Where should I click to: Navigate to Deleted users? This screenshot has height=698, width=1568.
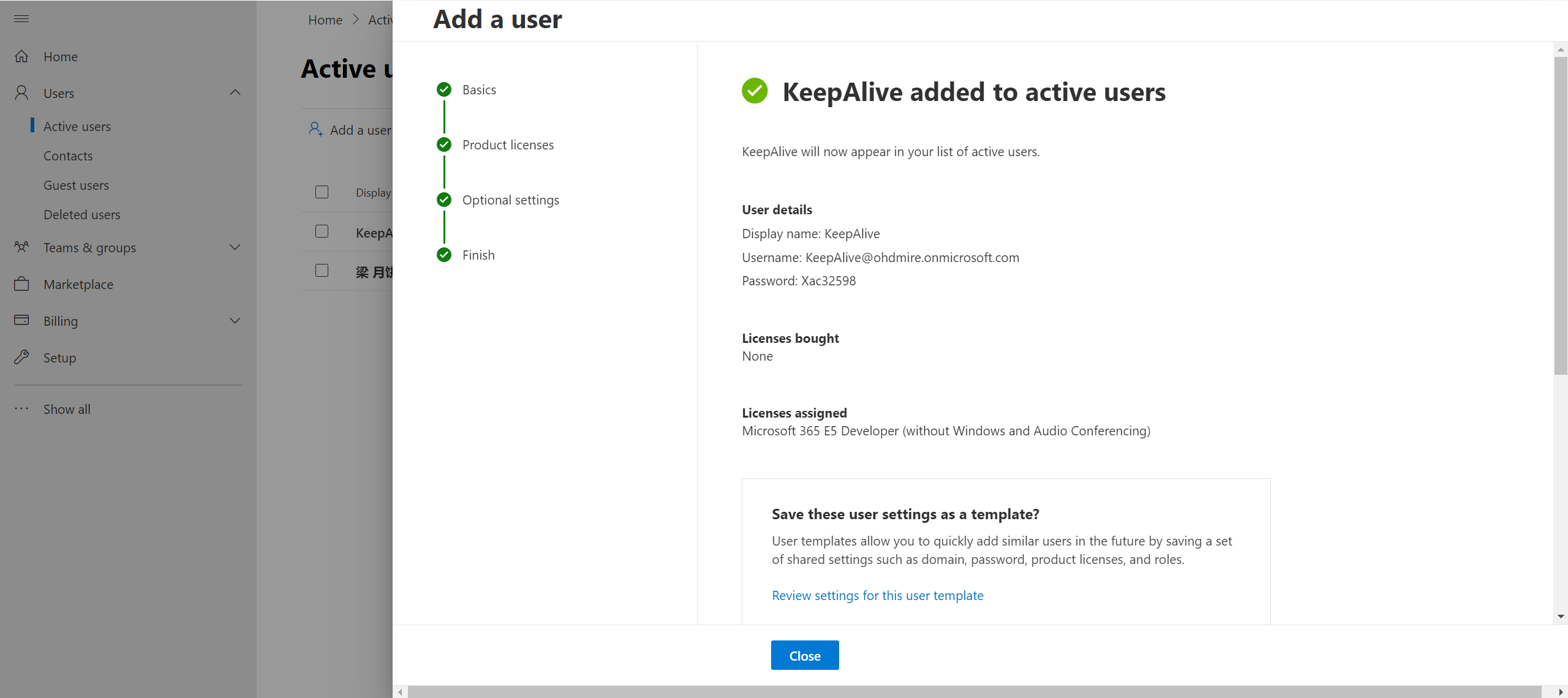click(82, 214)
